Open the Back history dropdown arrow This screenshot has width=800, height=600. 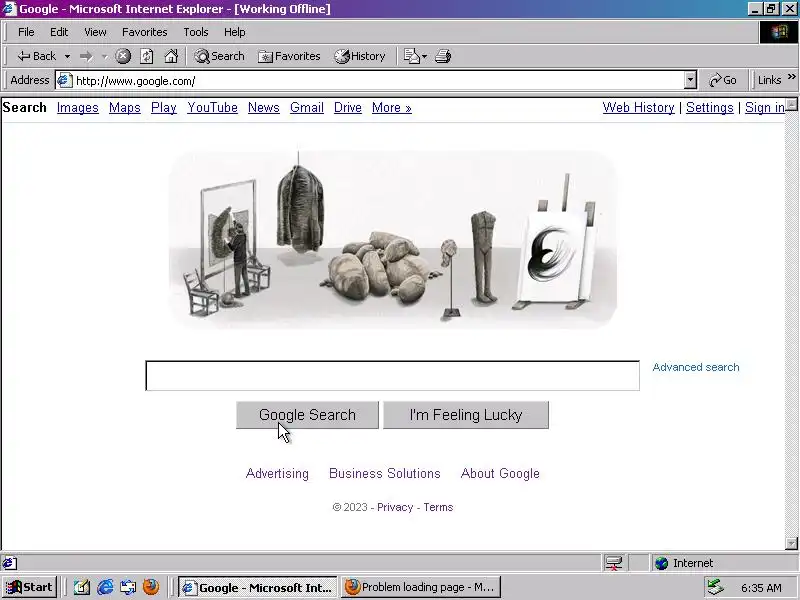[x=67, y=57]
